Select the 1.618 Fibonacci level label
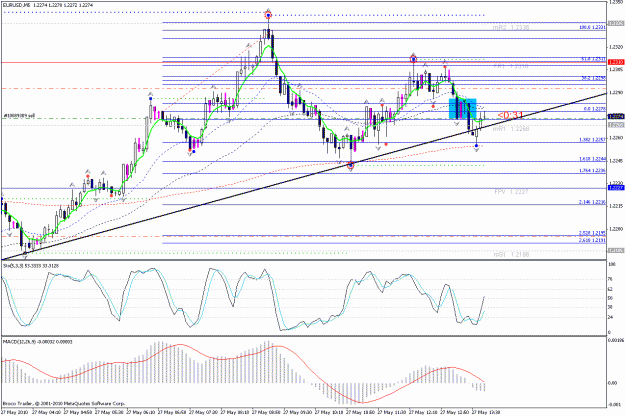This screenshot has width=625, height=416. point(592,159)
